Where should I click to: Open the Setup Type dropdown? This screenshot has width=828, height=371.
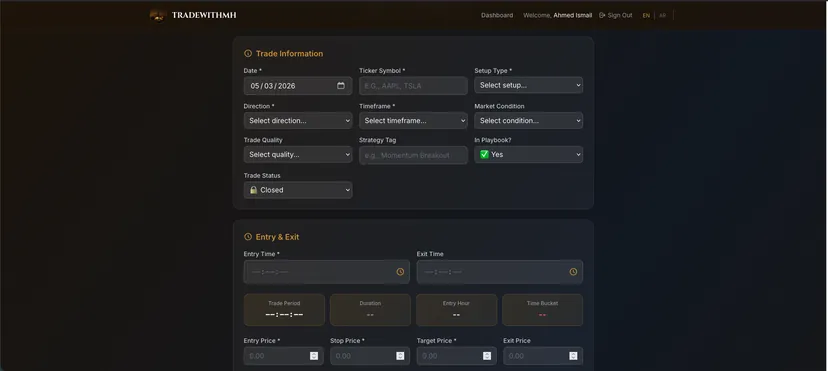coord(529,85)
